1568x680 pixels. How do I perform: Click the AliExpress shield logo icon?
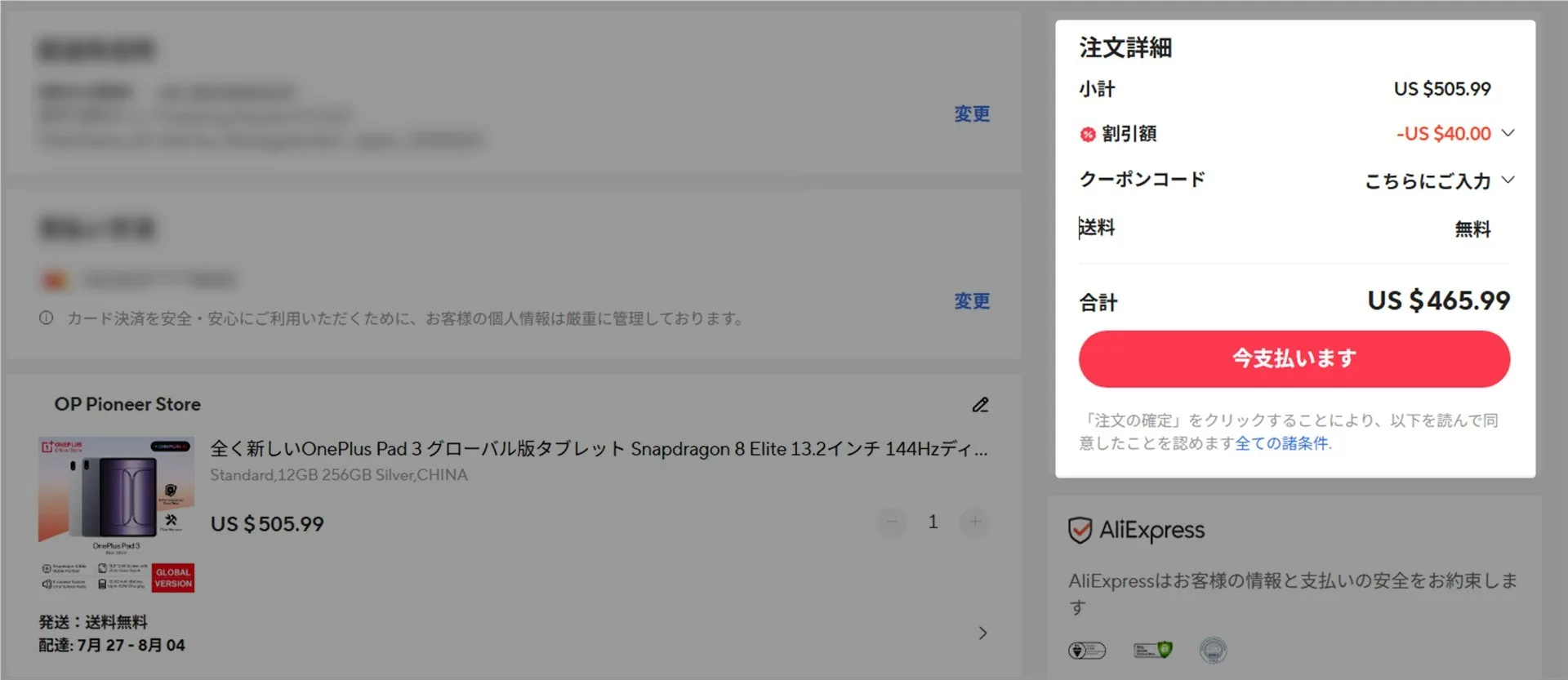[x=1080, y=531]
